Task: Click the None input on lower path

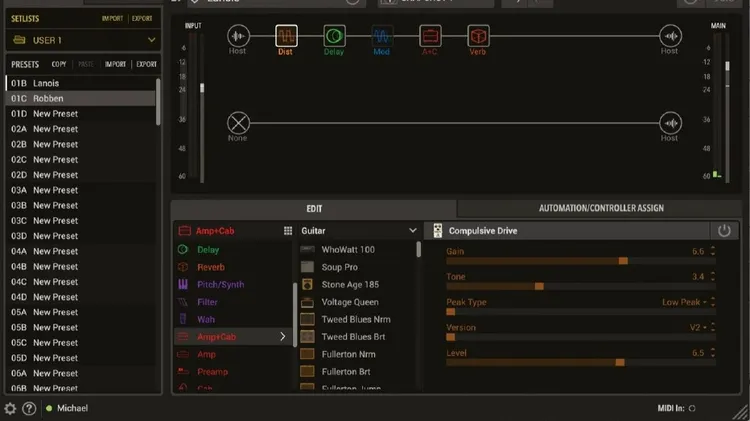Action: (237, 123)
